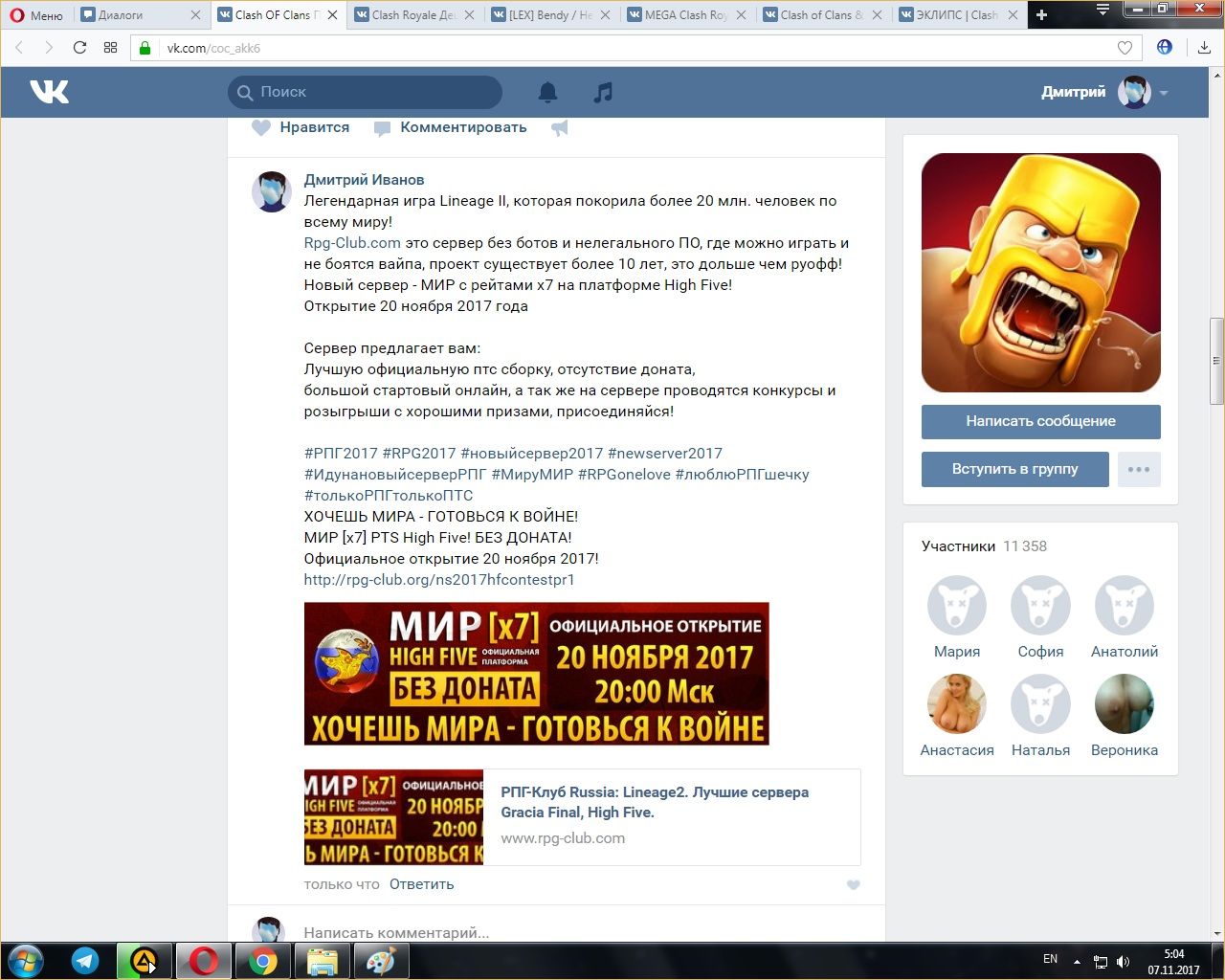1225x980 pixels.
Task: Switch to the [LEX] Bendy tab
Action: pyautogui.click(x=552, y=14)
